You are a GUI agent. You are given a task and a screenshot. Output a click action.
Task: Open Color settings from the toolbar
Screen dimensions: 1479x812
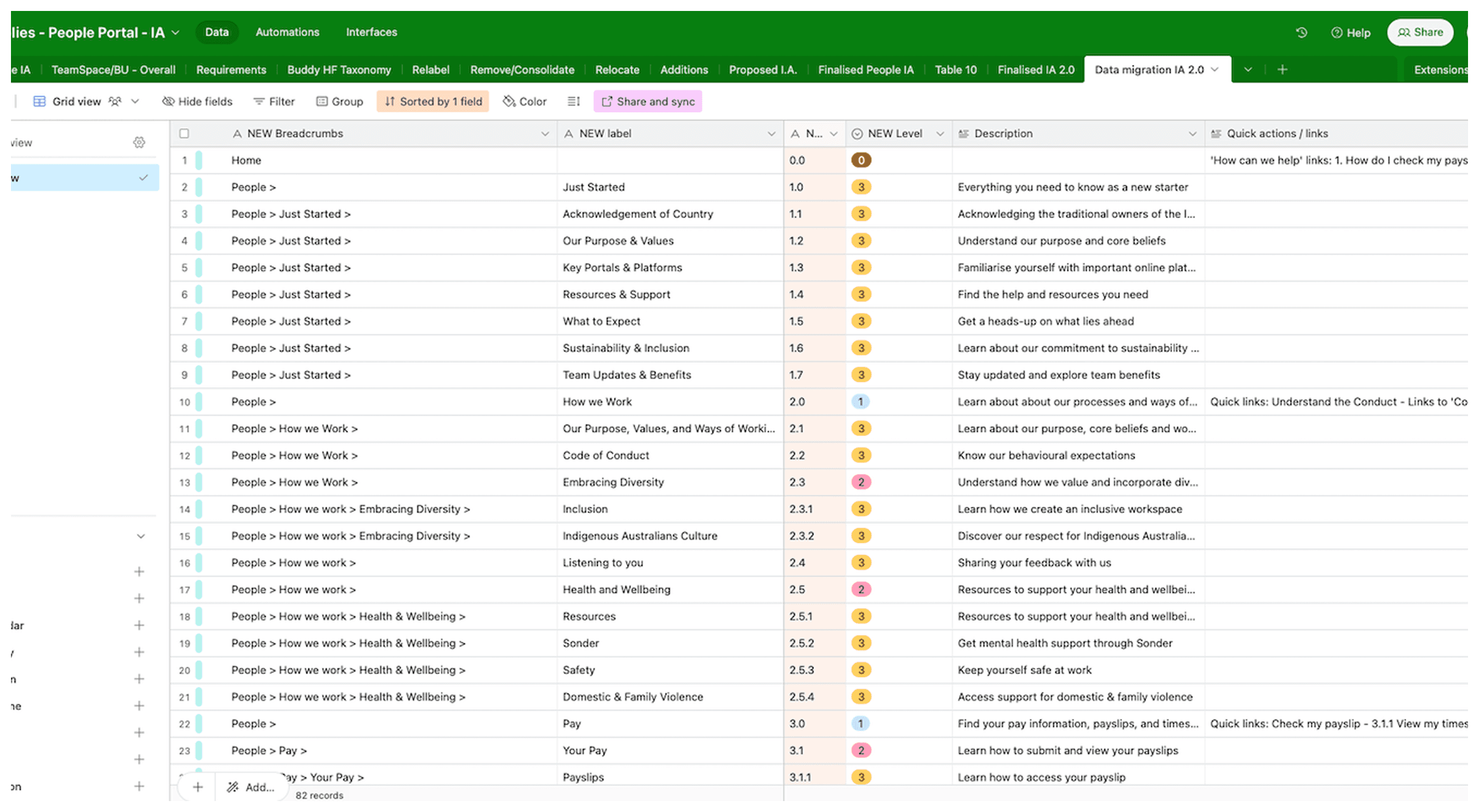524,101
